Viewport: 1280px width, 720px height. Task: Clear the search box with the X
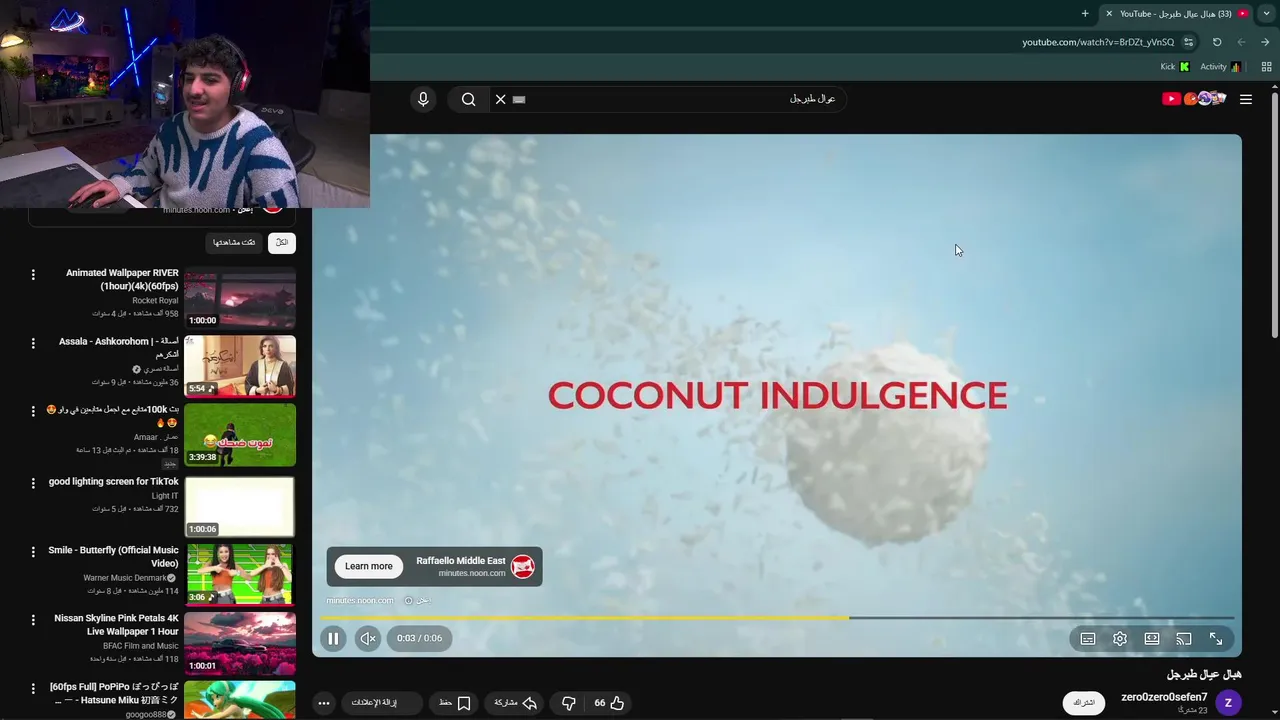point(501,99)
